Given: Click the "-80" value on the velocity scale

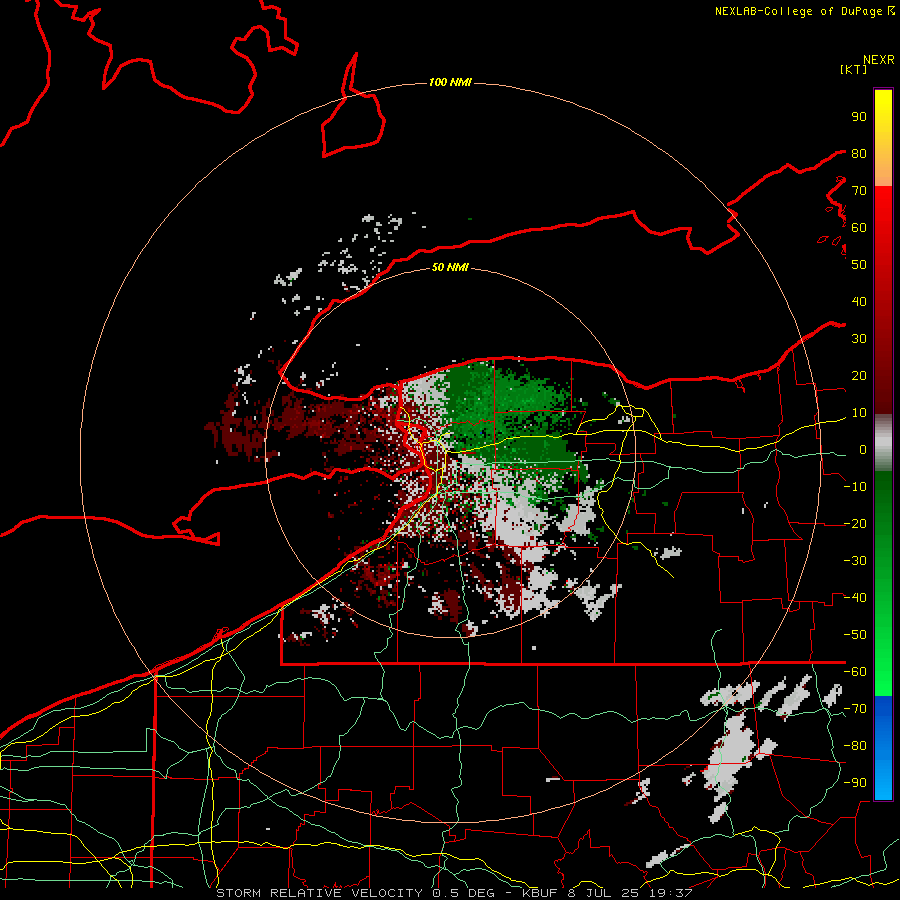Looking at the screenshot, I should (855, 746).
